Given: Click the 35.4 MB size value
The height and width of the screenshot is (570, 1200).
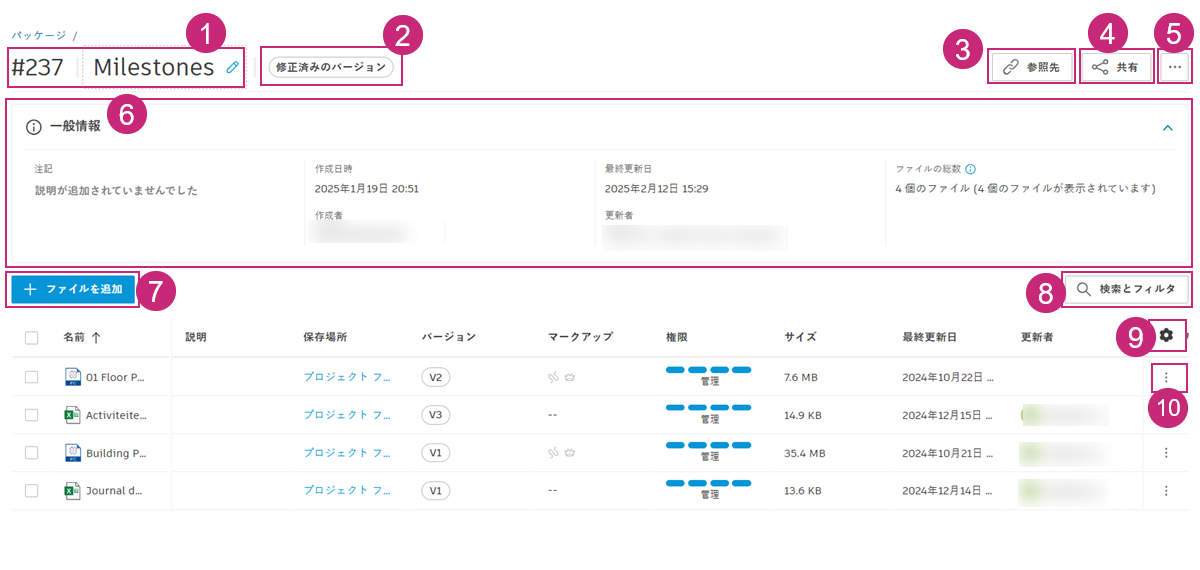Looking at the screenshot, I should [x=805, y=453].
